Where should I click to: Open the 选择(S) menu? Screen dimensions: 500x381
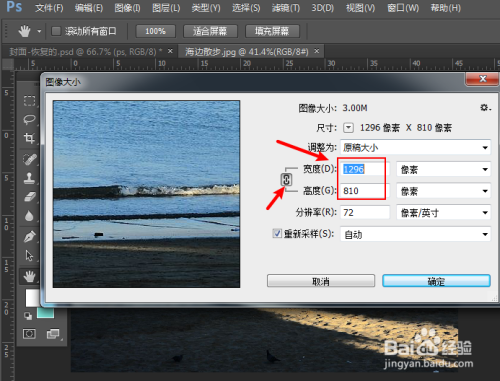click(x=246, y=8)
